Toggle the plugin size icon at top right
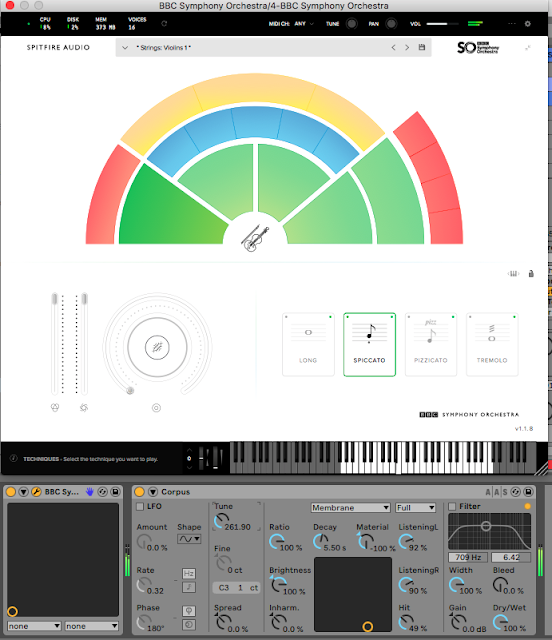 tap(528, 48)
